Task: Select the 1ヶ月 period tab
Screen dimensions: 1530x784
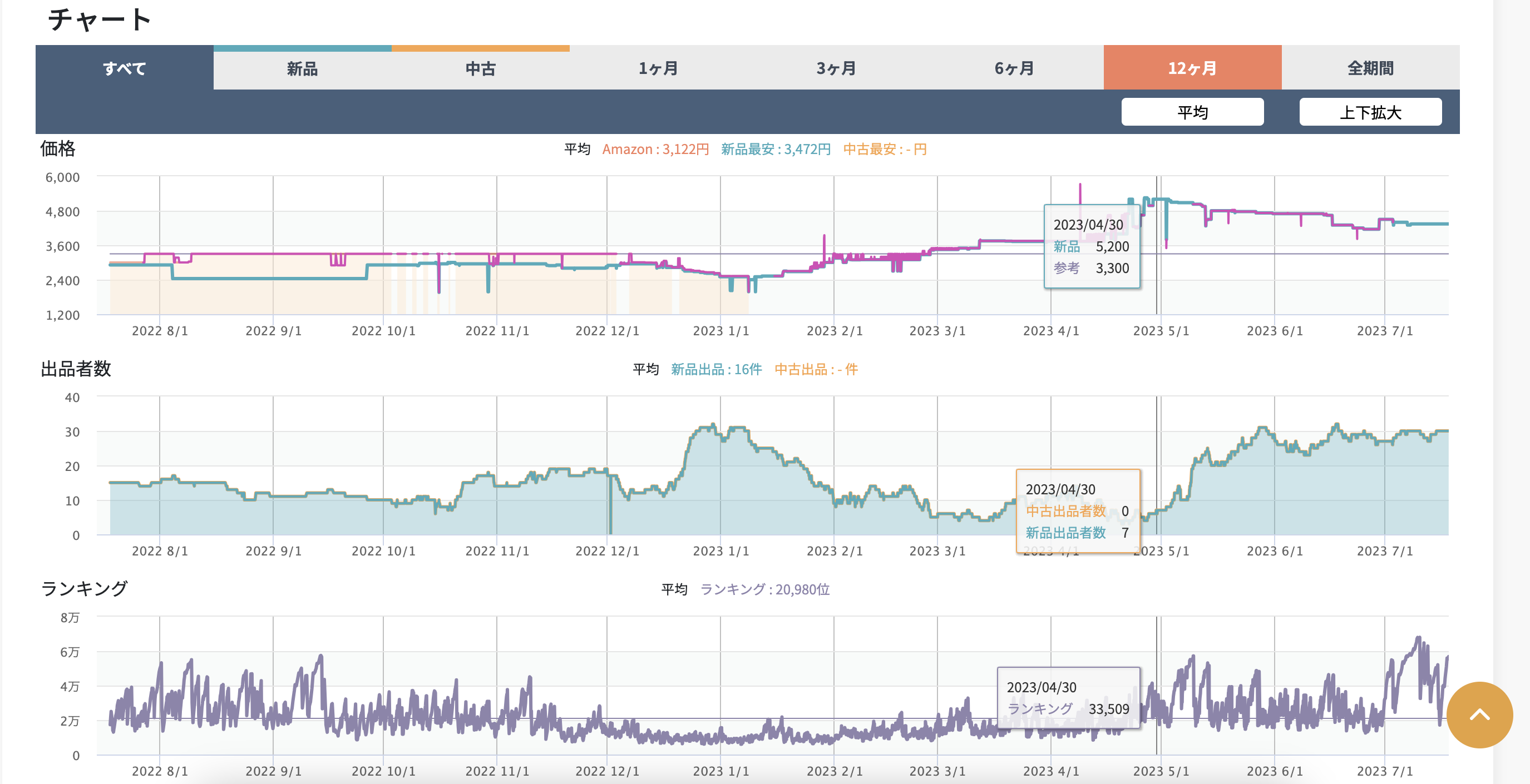Action: tap(658, 68)
